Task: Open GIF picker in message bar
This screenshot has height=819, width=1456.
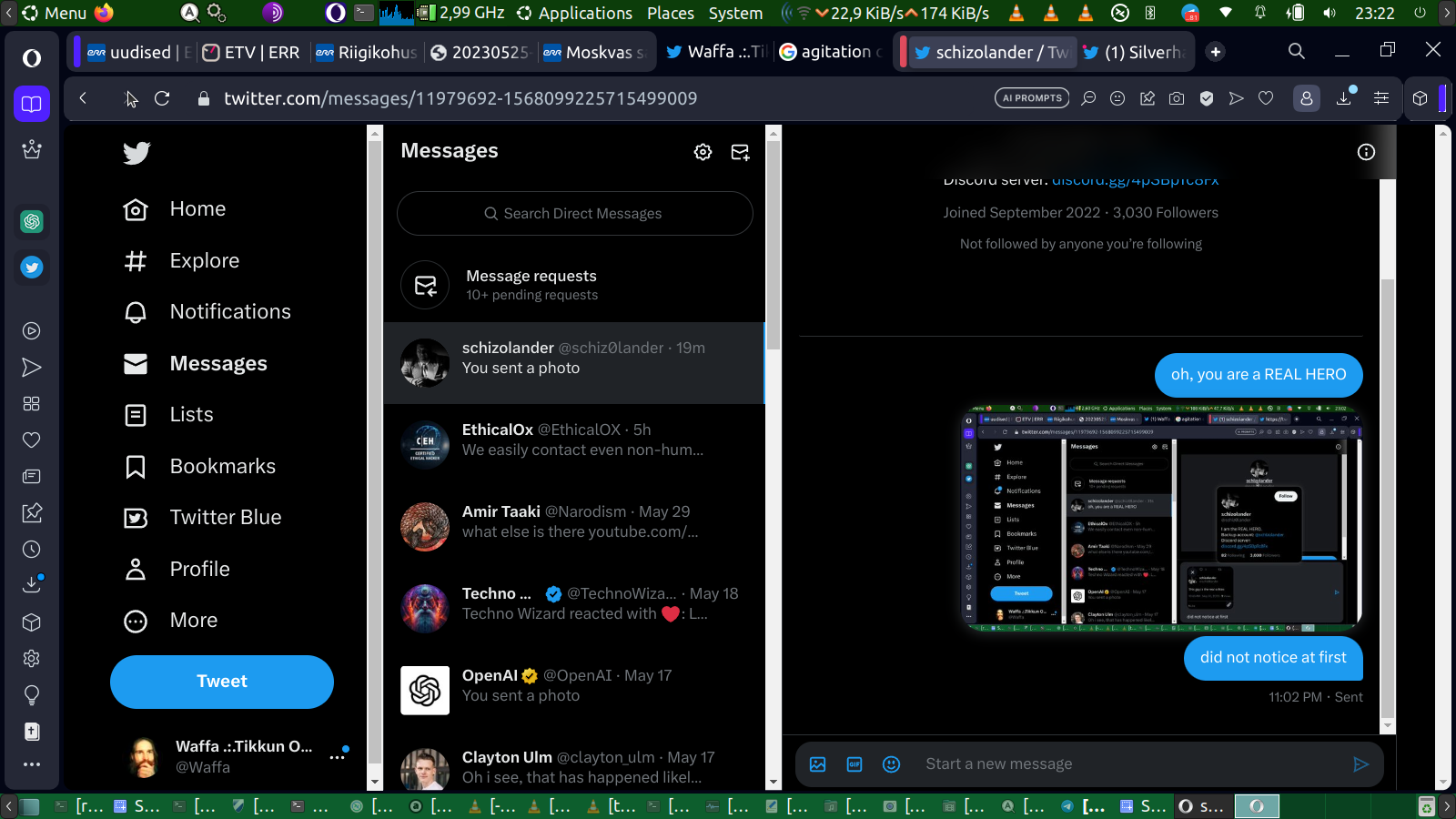Action: (x=854, y=764)
